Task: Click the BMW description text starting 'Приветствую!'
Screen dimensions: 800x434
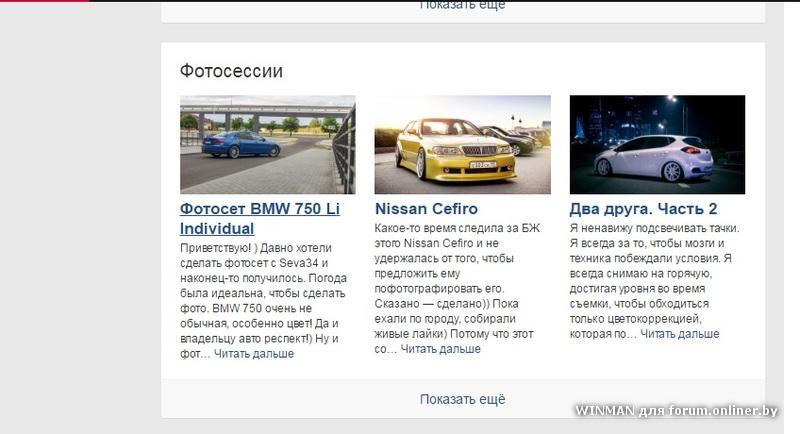Action: 263,300
